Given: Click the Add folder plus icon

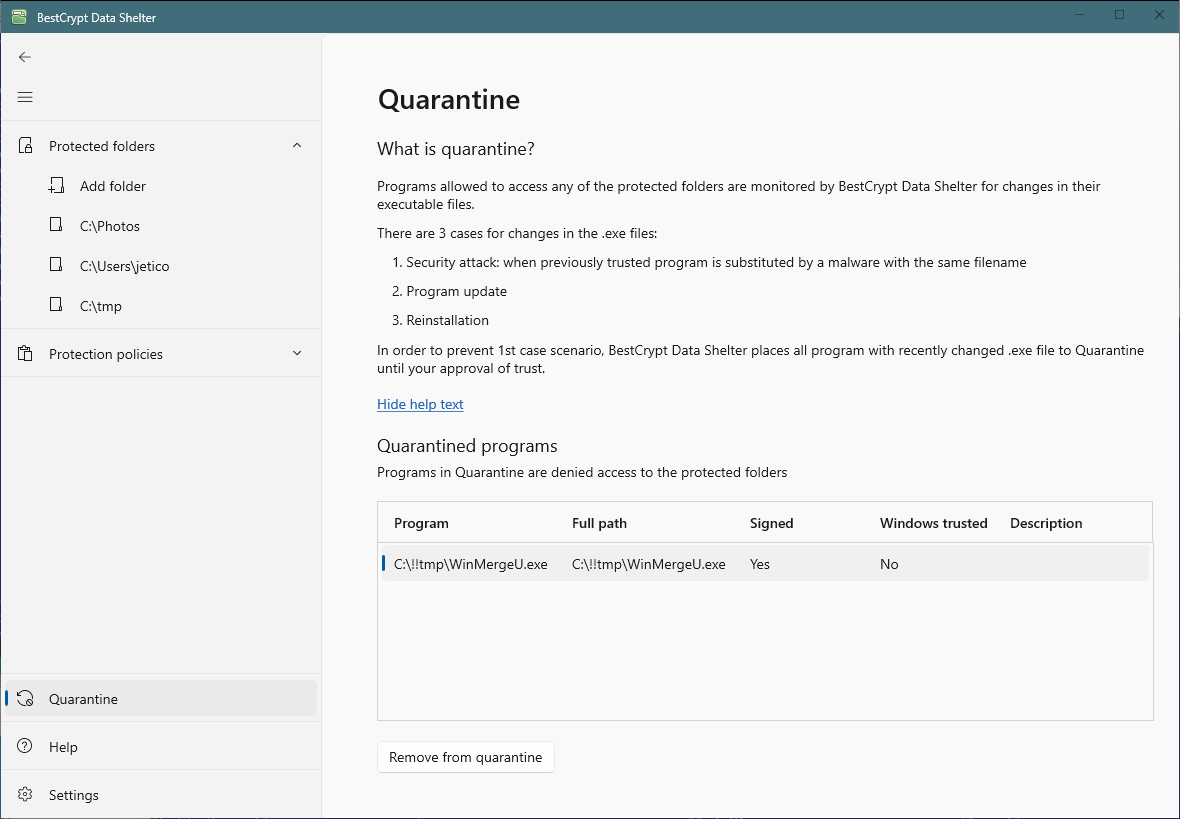Looking at the screenshot, I should (x=56, y=185).
